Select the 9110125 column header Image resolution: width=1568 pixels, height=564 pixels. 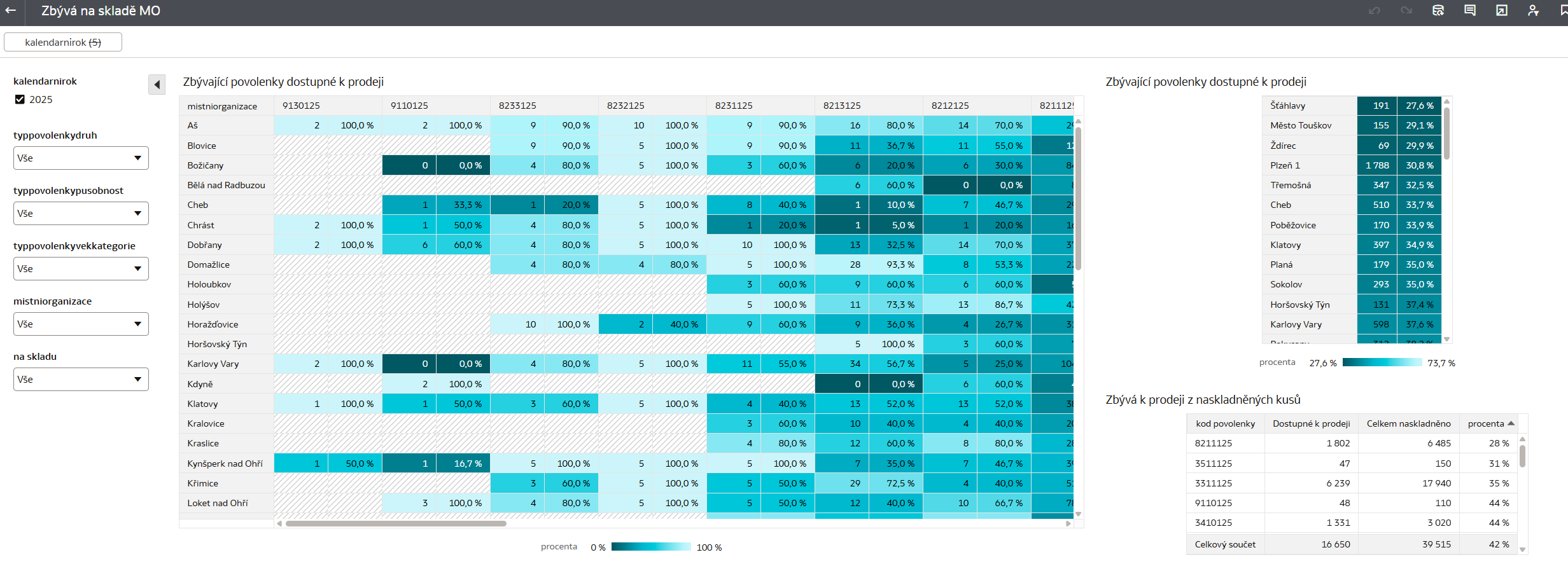point(436,106)
